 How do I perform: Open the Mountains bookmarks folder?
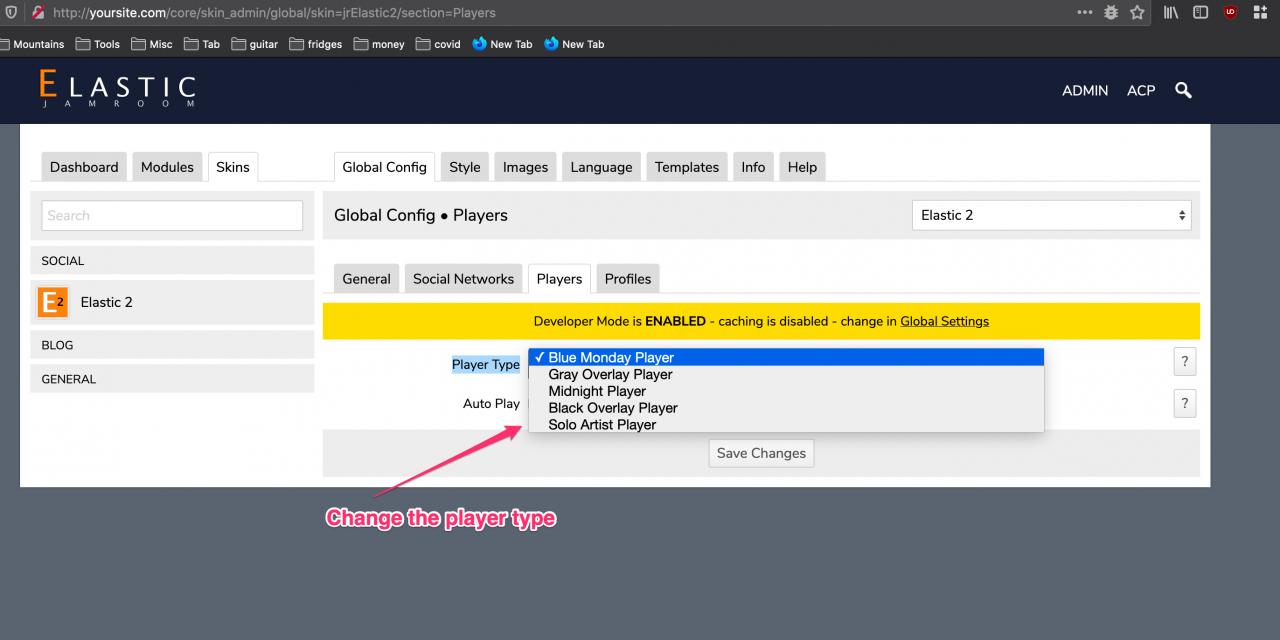point(33,44)
